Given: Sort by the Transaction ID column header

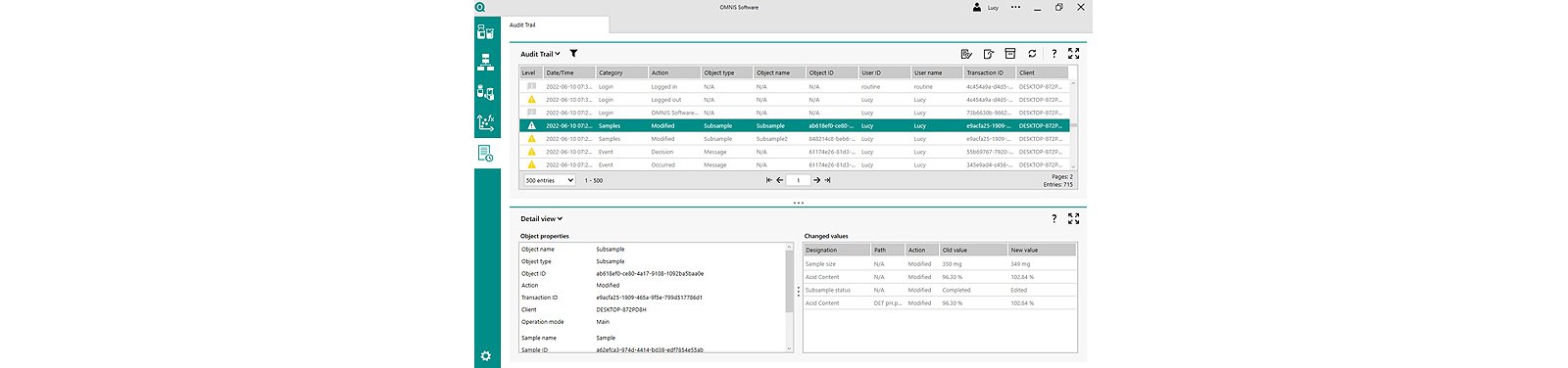Looking at the screenshot, I should coord(989,72).
